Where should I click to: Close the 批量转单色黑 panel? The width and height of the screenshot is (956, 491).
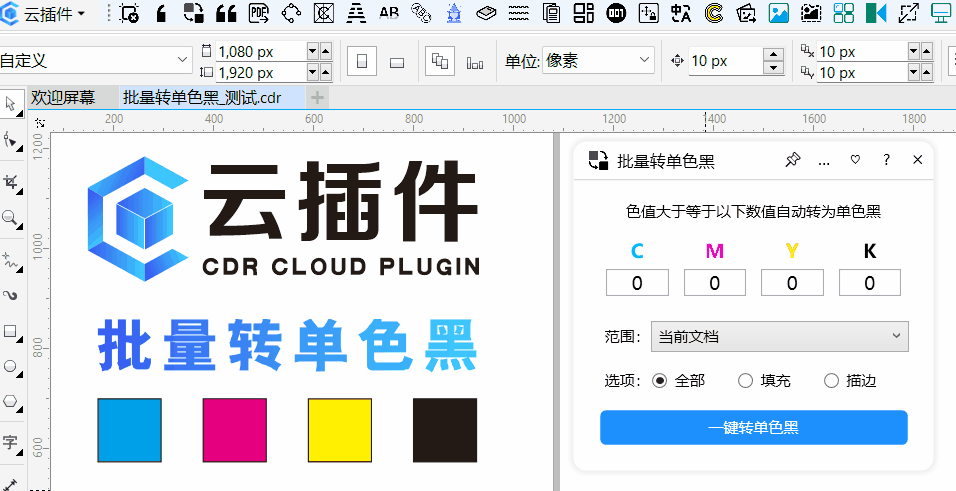tap(918, 160)
